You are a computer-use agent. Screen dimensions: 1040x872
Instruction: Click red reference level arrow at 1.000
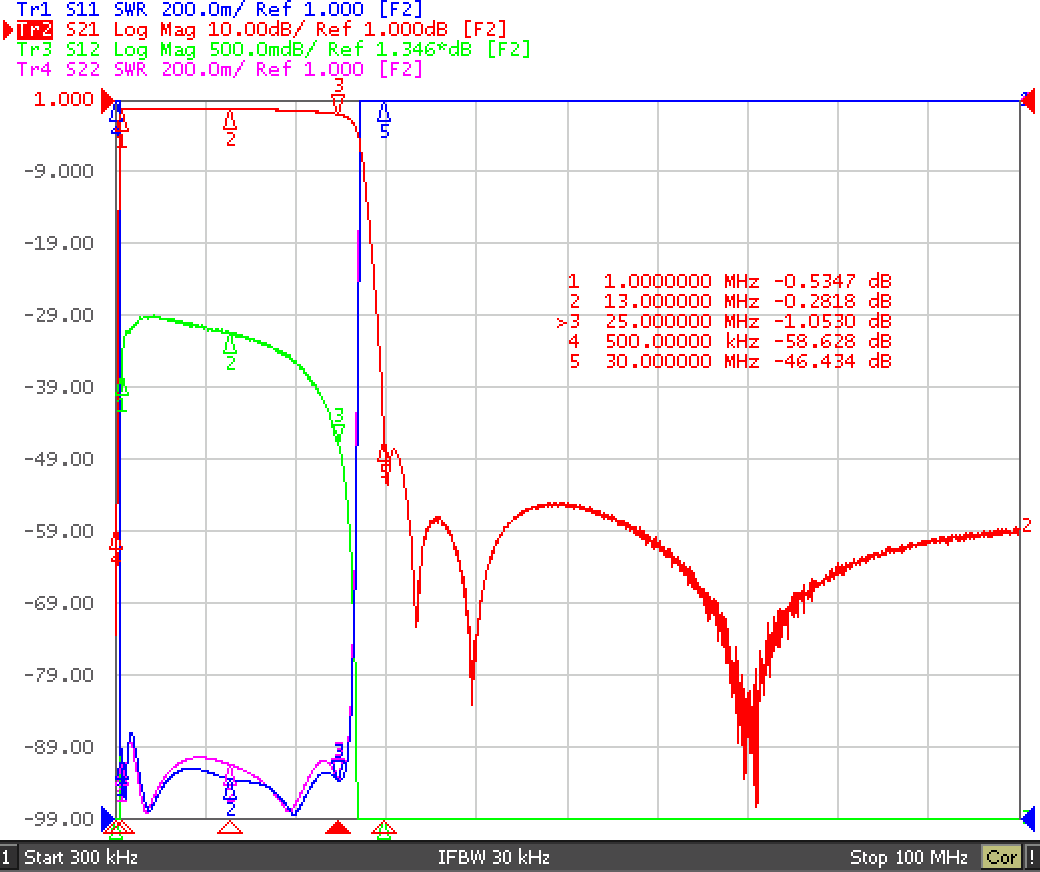[x=107, y=101]
